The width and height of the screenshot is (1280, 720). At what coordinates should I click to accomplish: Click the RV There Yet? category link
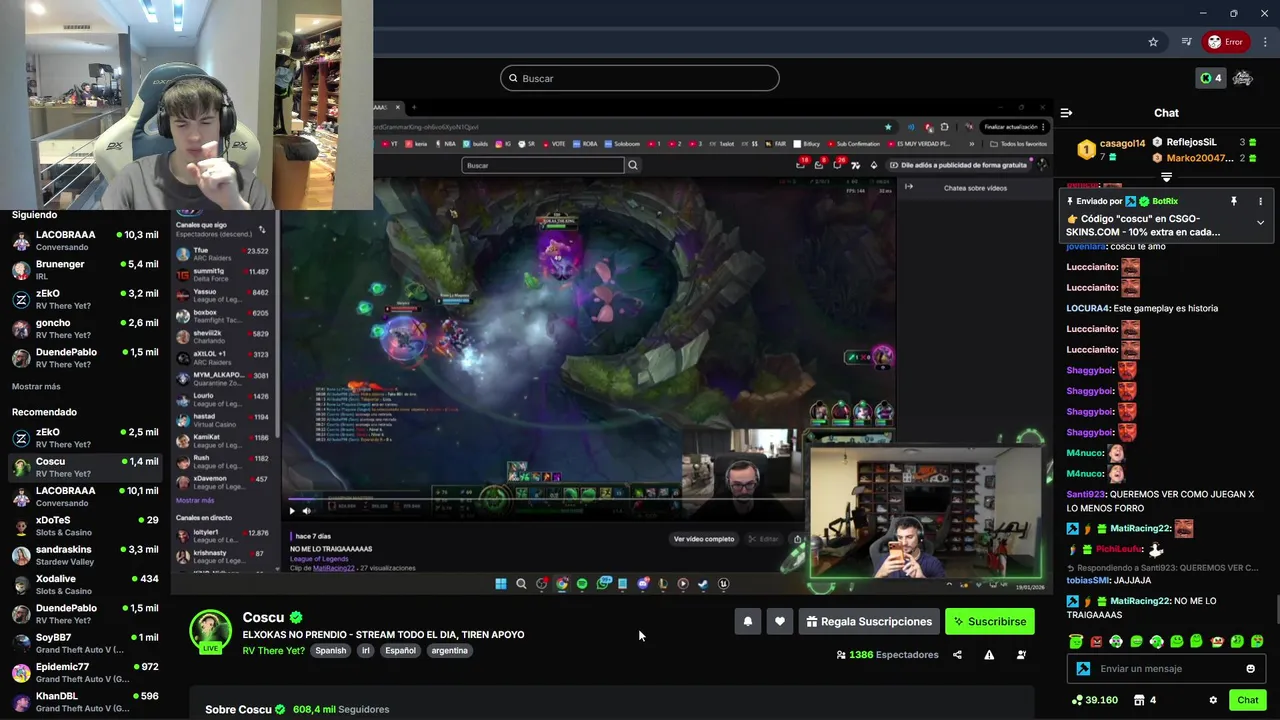click(x=274, y=651)
